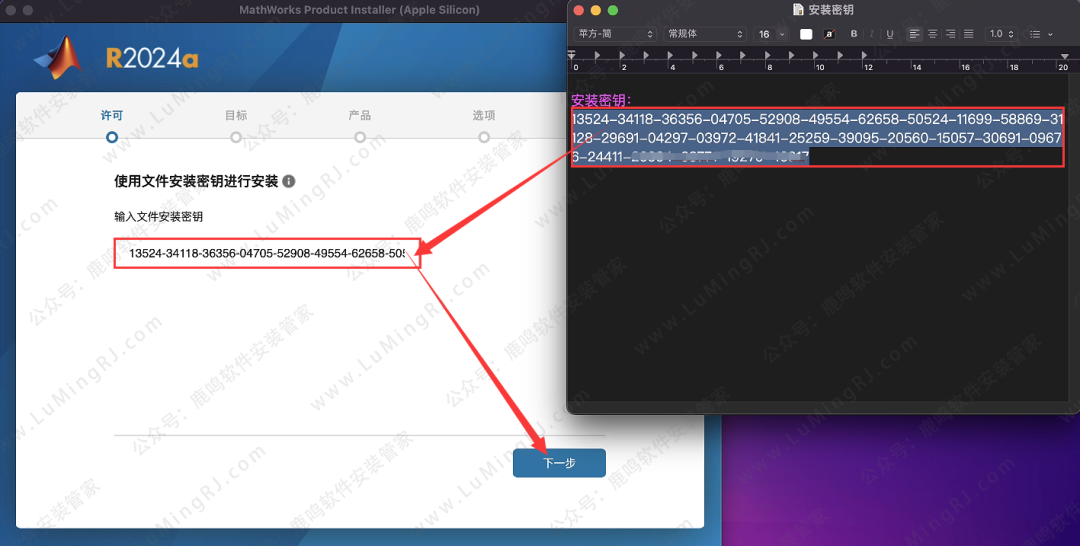Open the 1.0 line spacing dropdown

coord(1001,34)
